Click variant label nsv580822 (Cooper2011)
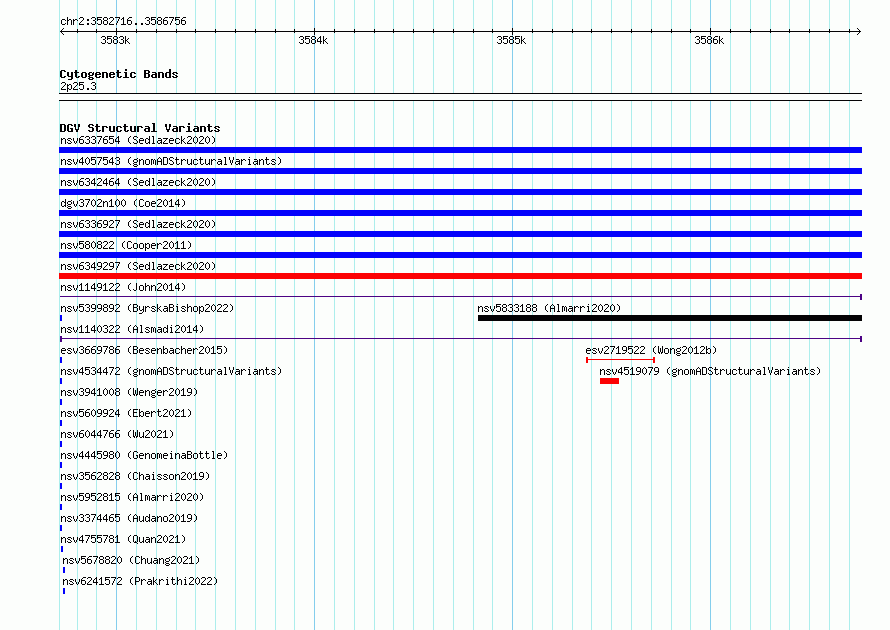This screenshot has width=890, height=630. pyautogui.click(x=126, y=245)
